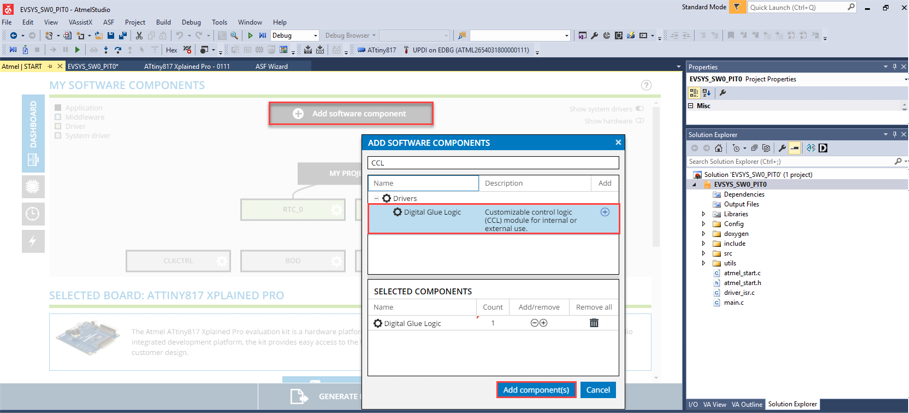The width and height of the screenshot is (909, 413).
Task: Click the Cut scissors icon
Action: point(139,35)
